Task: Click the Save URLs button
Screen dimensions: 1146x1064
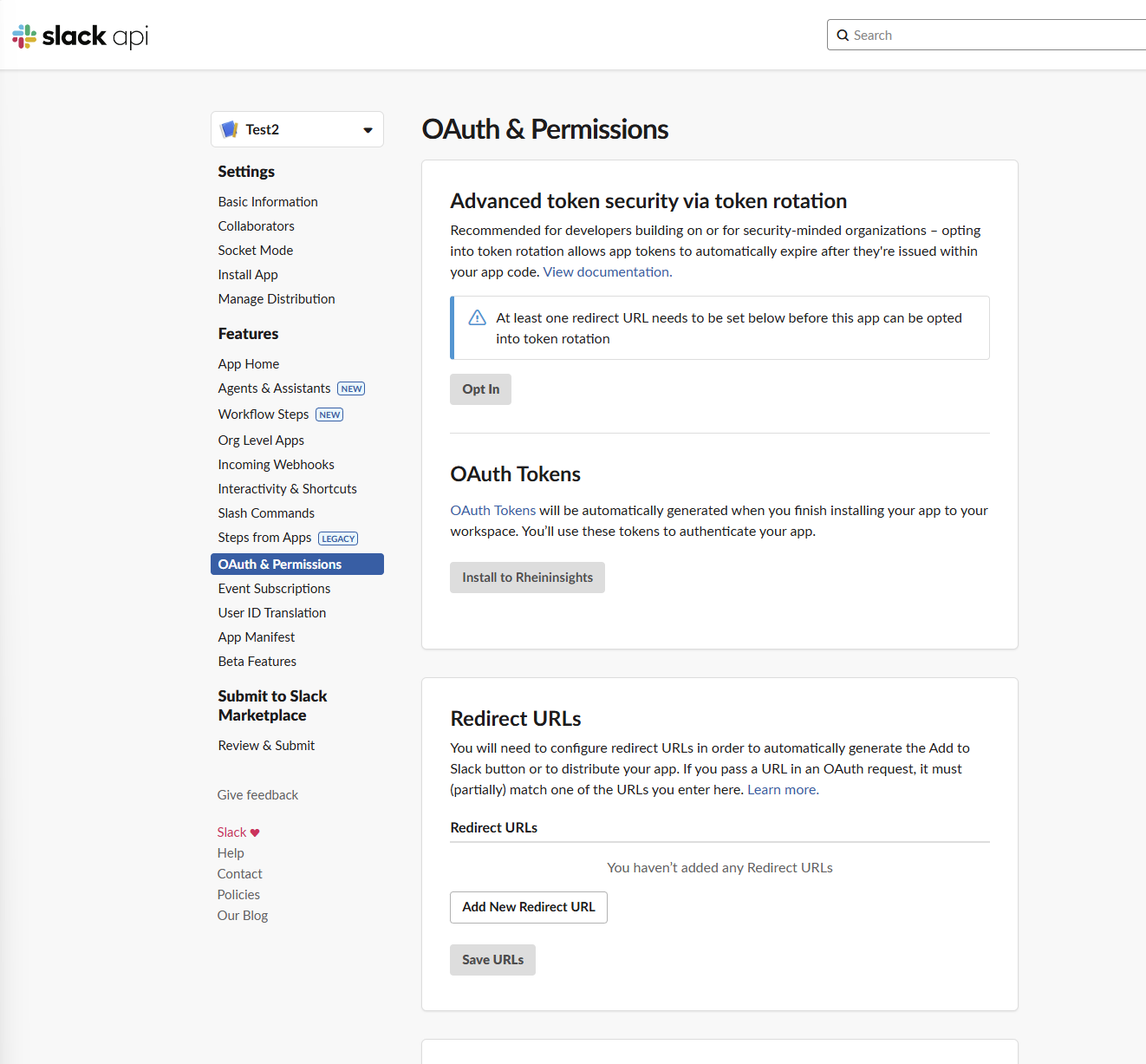Action: tap(492, 960)
